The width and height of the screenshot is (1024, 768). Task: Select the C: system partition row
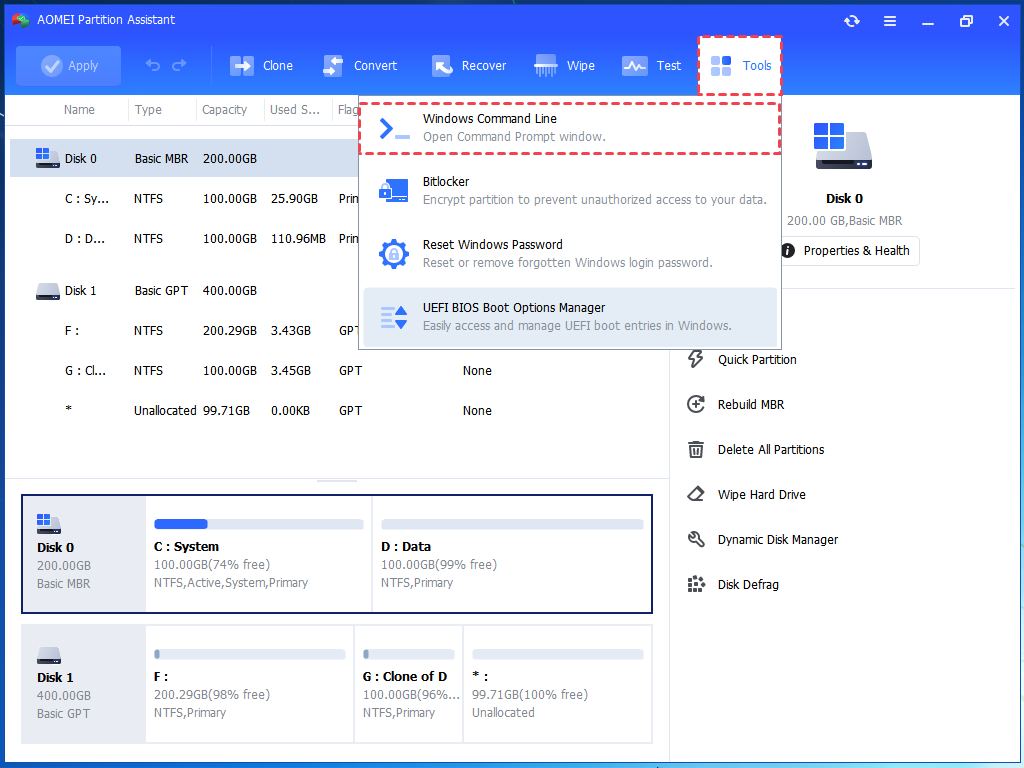184,199
